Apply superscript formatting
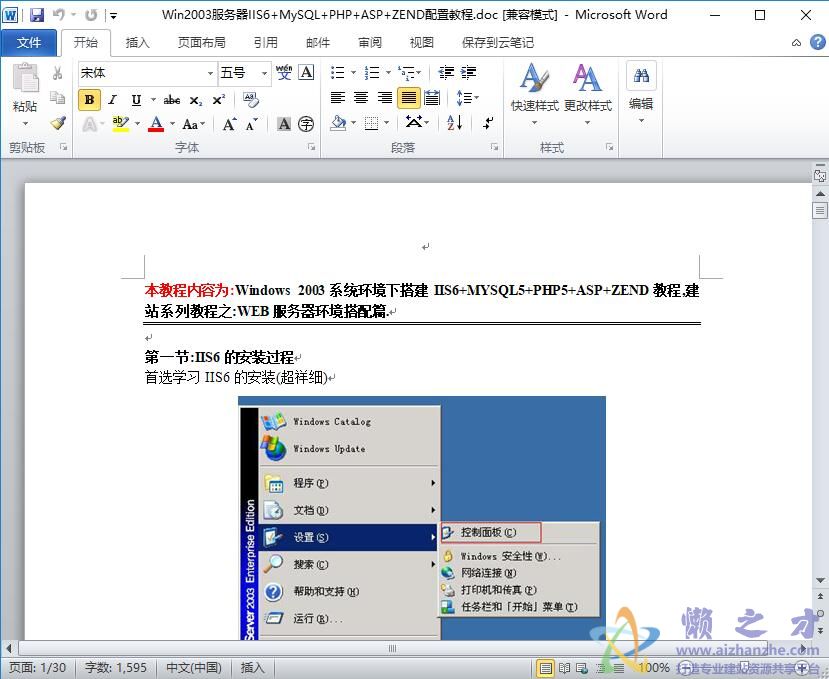Image resolution: width=829 pixels, height=679 pixels. (218, 100)
